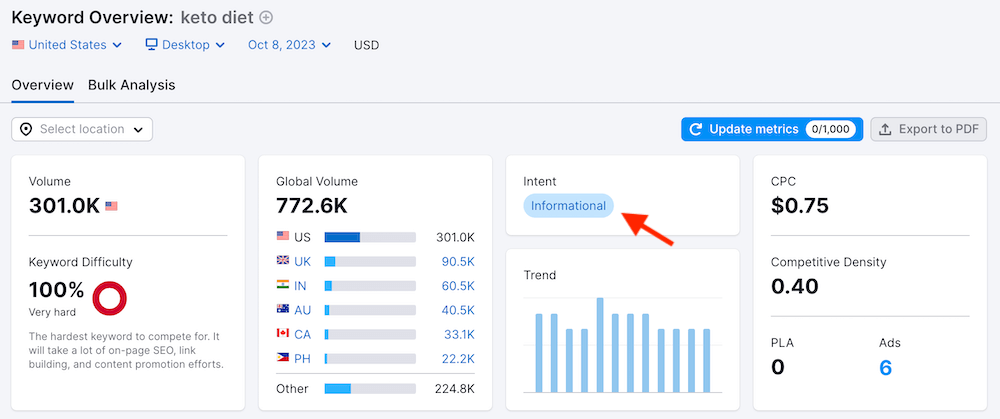The height and width of the screenshot is (419, 1000).
Task: Open the Select location dropdown
Action: tap(82, 129)
